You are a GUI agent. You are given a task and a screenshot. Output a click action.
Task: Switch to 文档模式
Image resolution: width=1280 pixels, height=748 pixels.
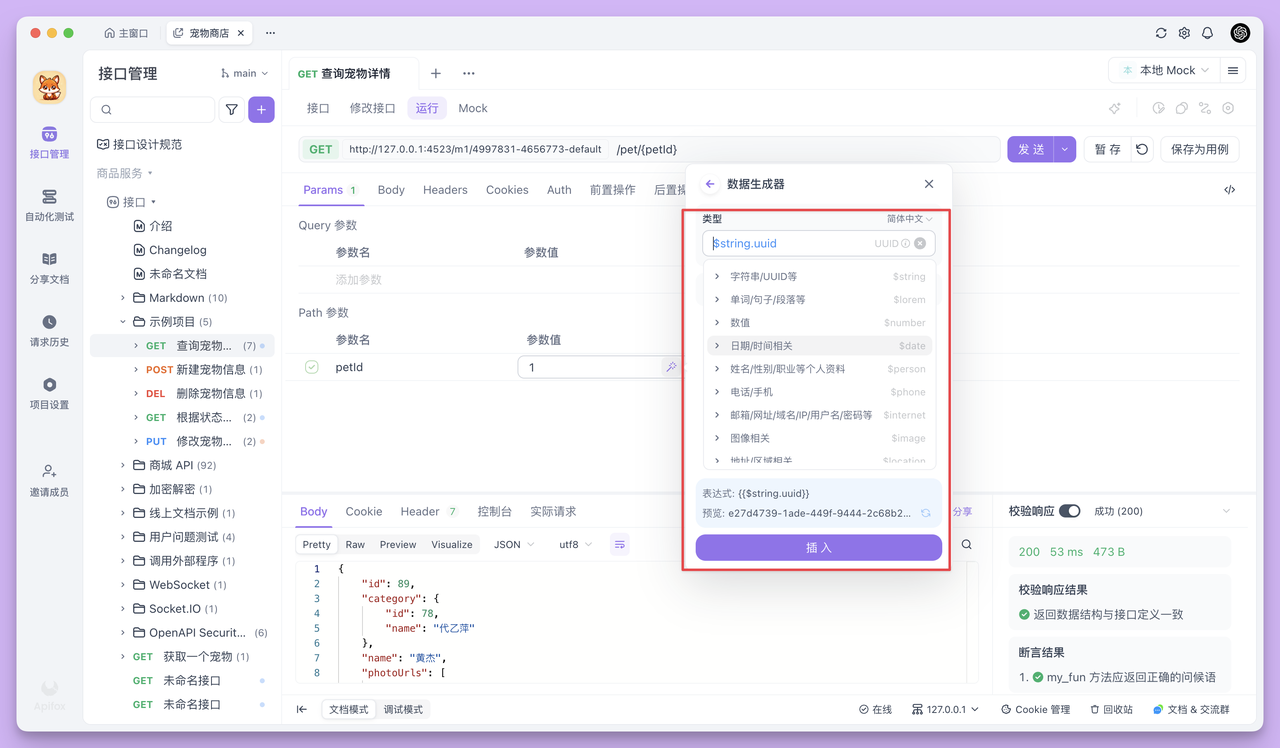tap(350, 709)
